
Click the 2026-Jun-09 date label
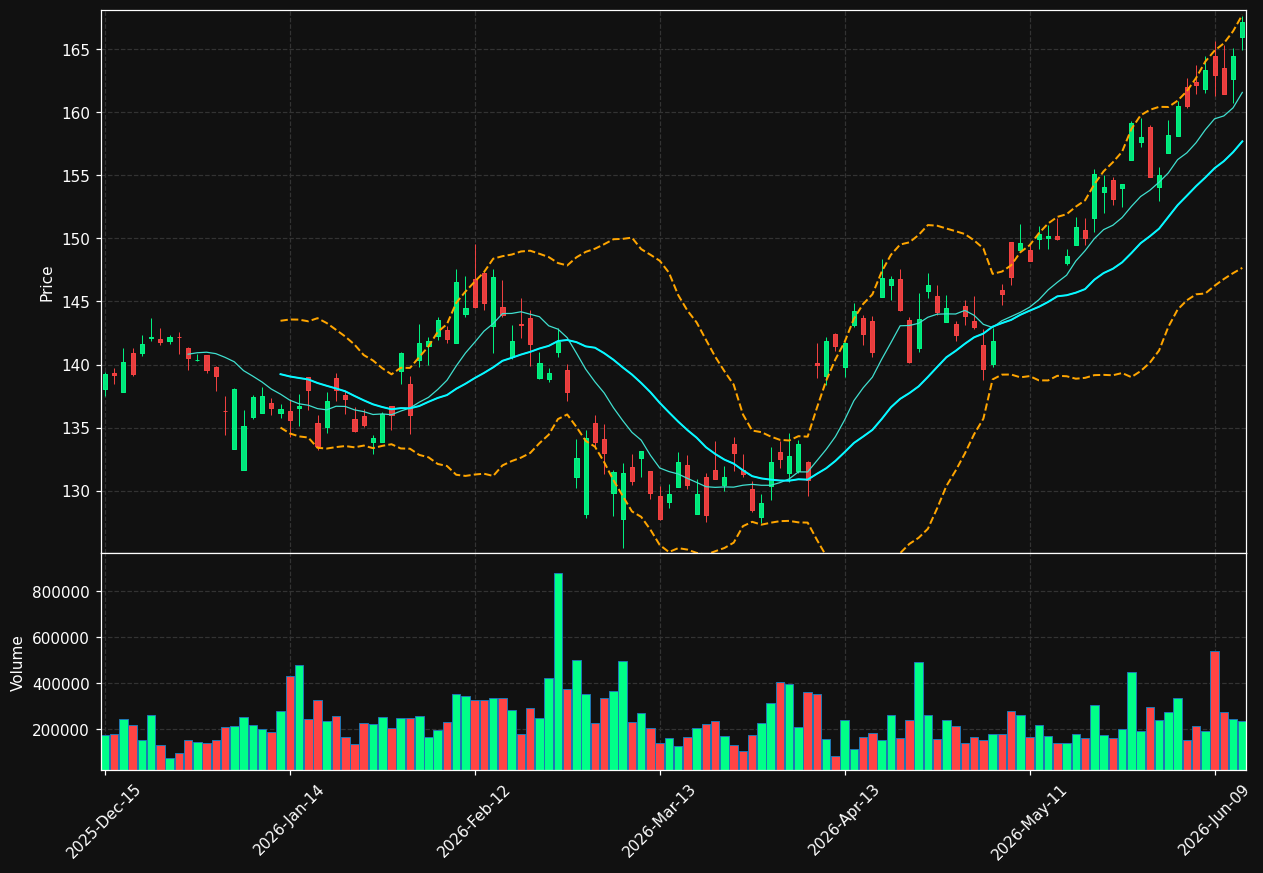pyautogui.click(x=1215, y=820)
